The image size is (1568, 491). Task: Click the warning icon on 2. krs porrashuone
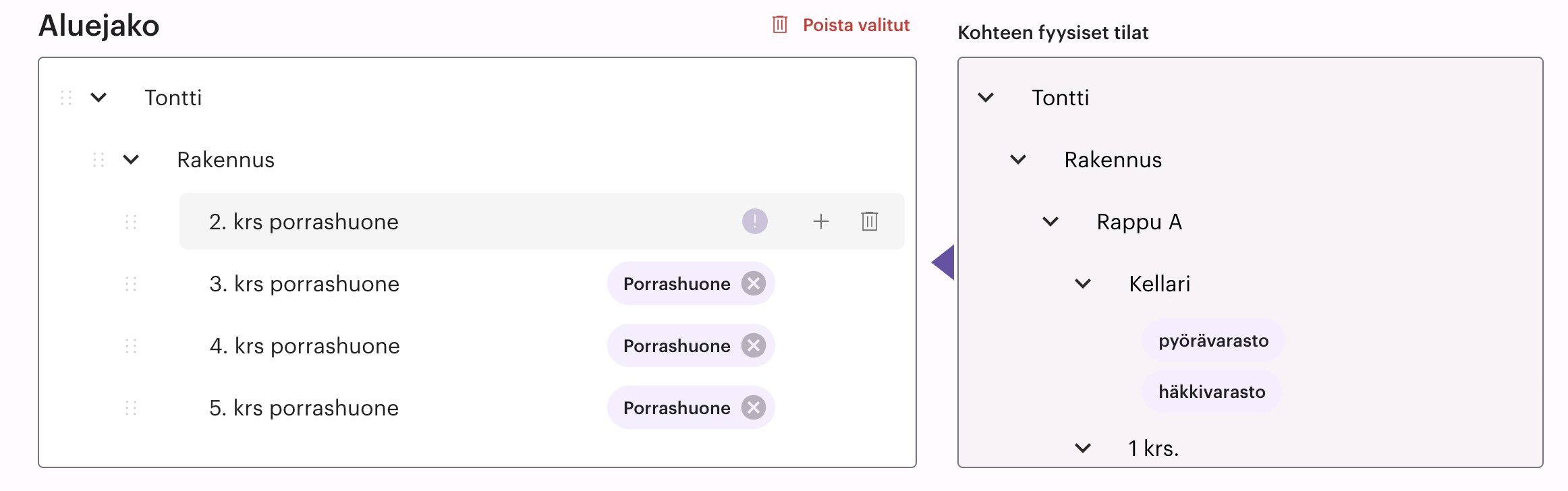coord(754,221)
